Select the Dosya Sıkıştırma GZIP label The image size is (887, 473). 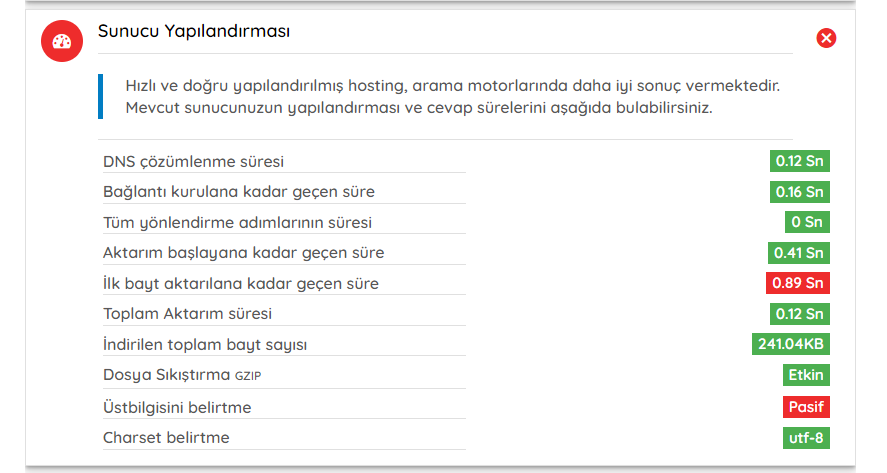[x=182, y=375]
